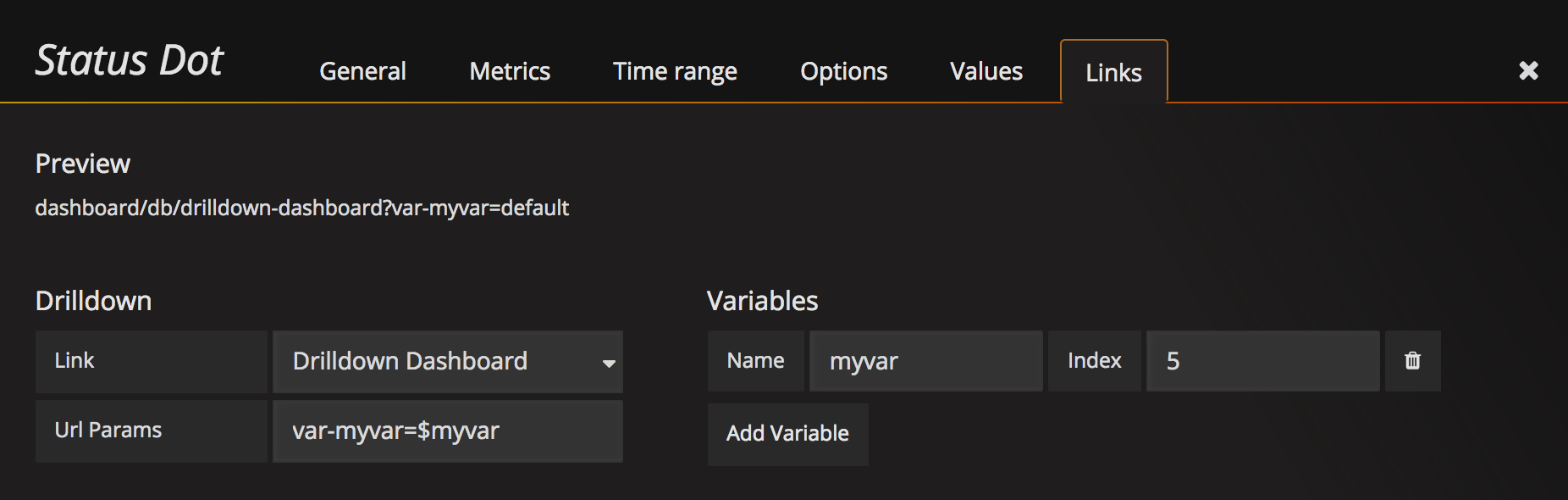The height and width of the screenshot is (500, 1568).
Task: Click the Status Dot panel title
Action: 129,61
